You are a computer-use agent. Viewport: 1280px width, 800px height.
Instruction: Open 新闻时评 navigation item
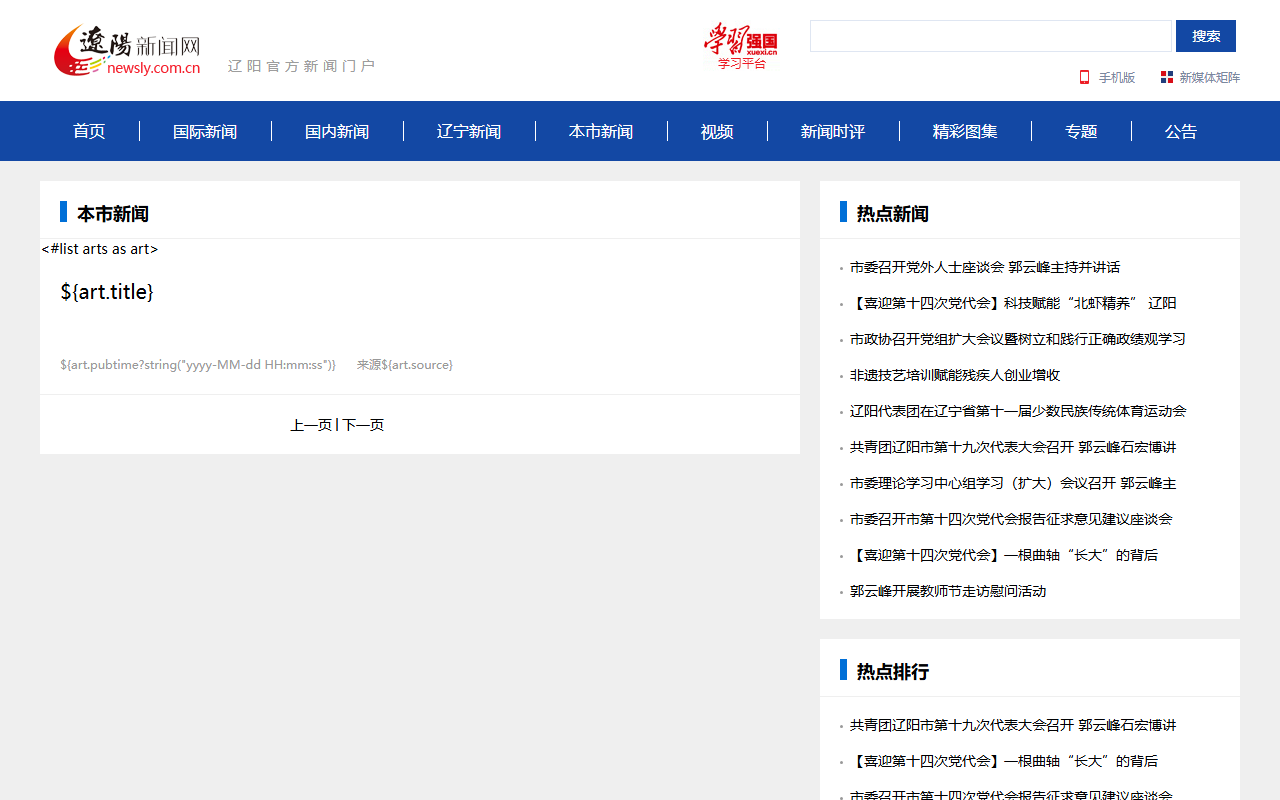833,131
